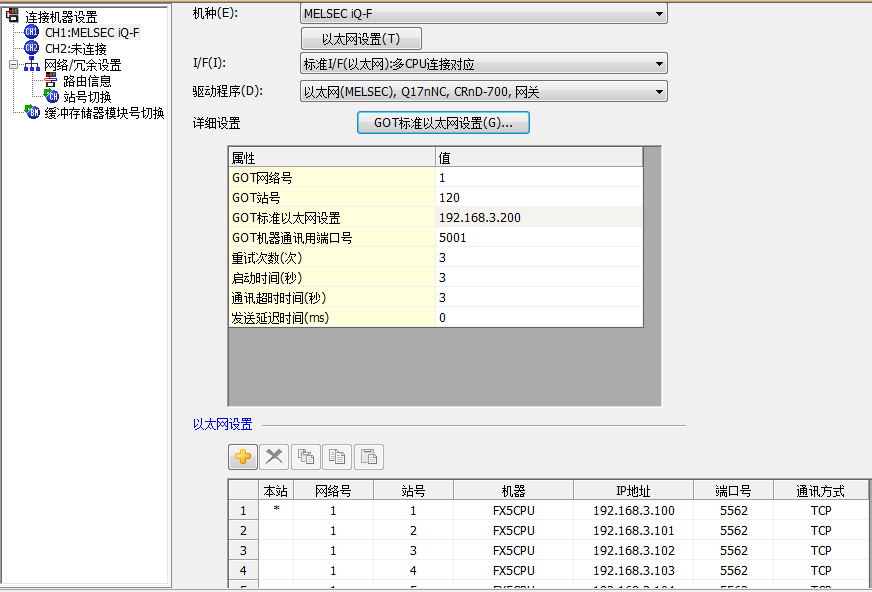Image resolution: width=872 pixels, height=592 pixels.
Task: Click the X delete-station icon
Action: [x=274, y=457]
